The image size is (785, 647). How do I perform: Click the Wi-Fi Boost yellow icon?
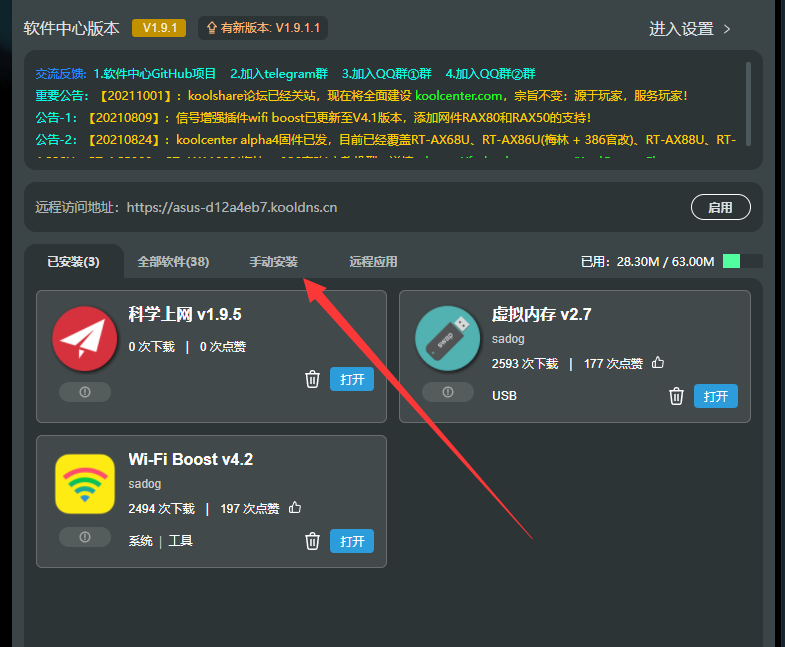[x=85, y=485]
